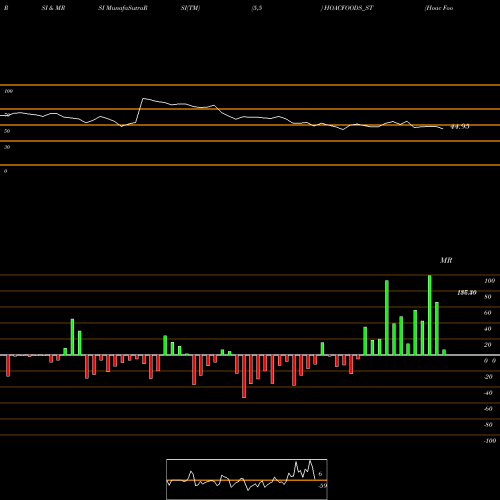Click the 'MR' panel title

[446, 260]
